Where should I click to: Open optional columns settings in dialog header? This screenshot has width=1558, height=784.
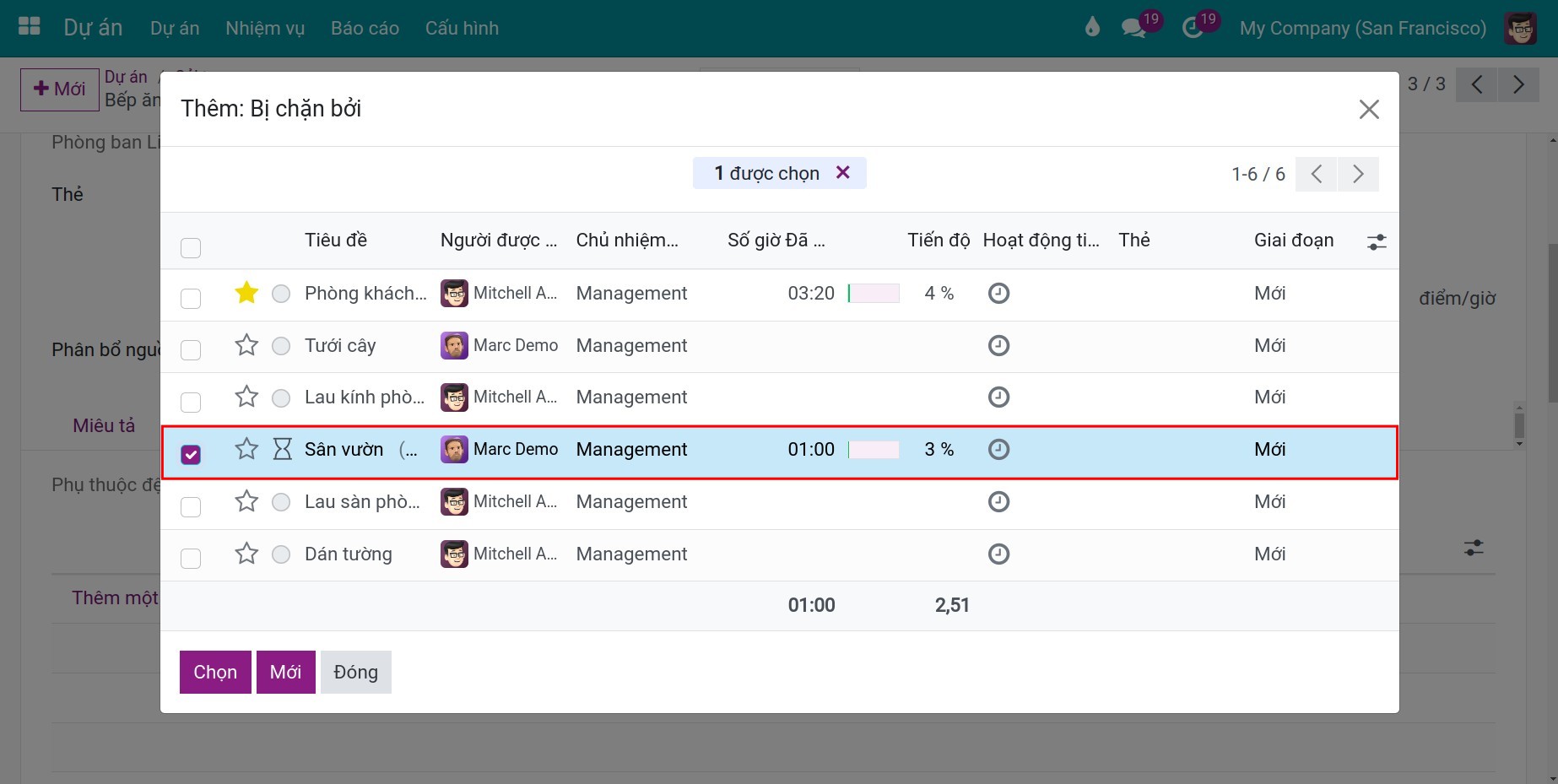coord(1377,242)
